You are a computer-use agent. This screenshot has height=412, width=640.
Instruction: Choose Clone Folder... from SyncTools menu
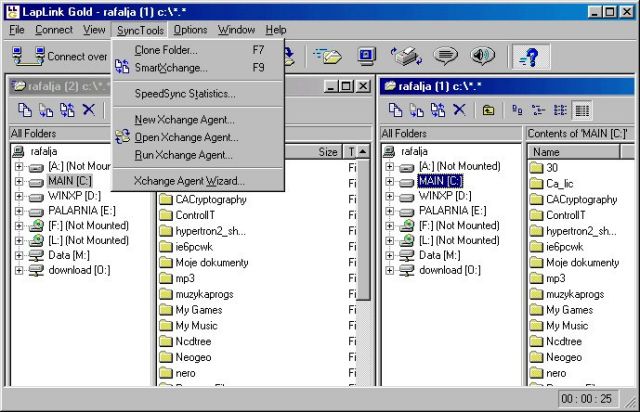point(198,50)
